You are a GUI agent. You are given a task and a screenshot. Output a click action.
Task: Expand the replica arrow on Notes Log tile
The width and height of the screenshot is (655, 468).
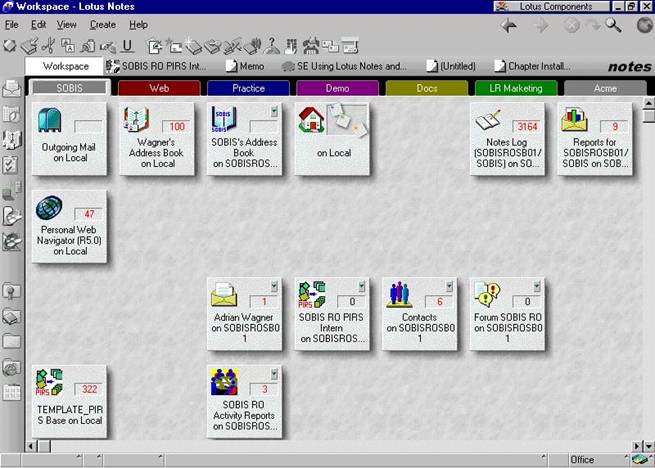(x=537, y=111)
